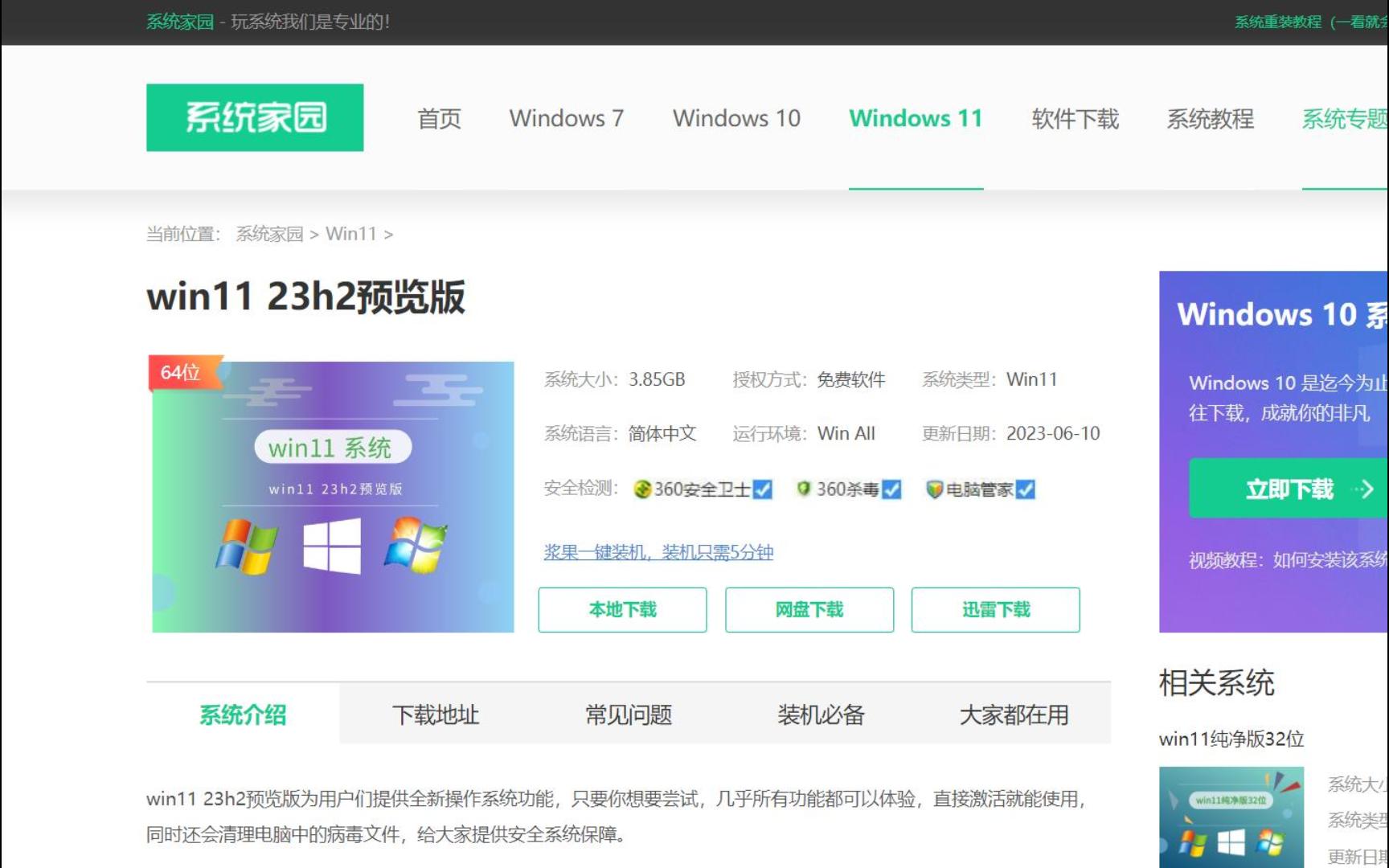Open the 系统重装教程 link in top bar
The width and height of the screenshot is (1389, 868).
[1311, 22]
